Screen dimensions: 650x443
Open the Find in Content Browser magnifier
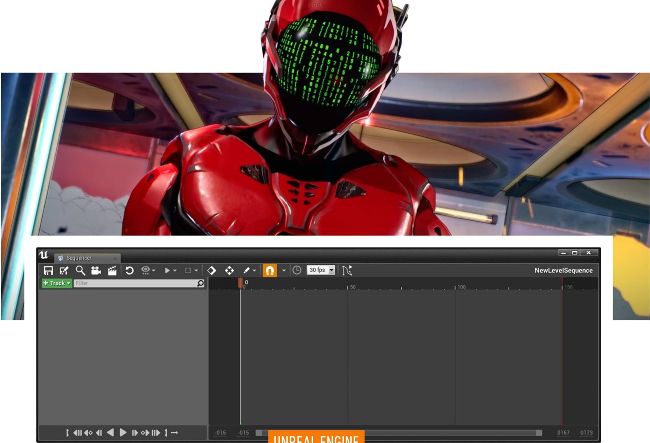pyautogui.click(x=80, y=270)
